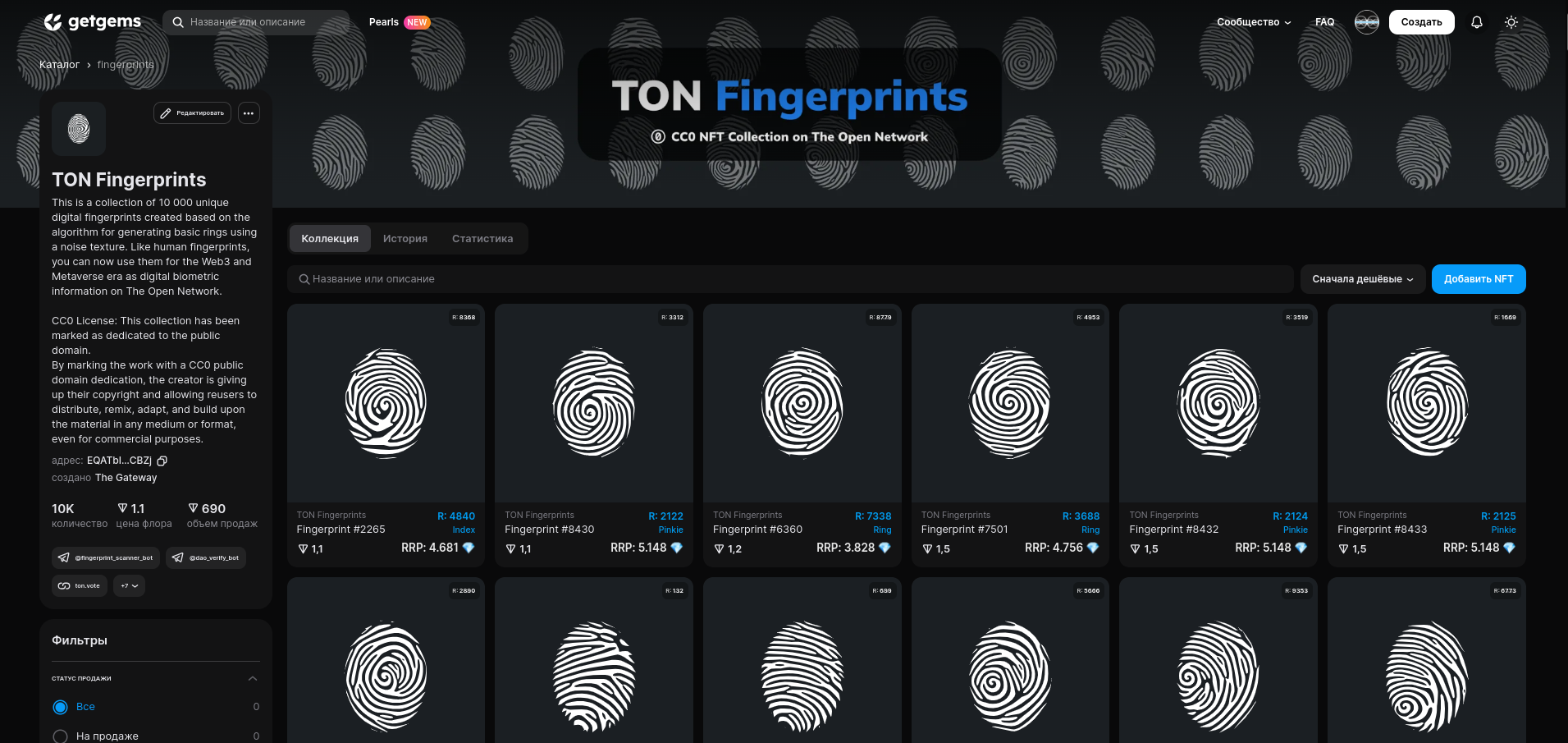The width and height of the screenshot is (1568, 743).
Task: Open the three-dots collection menu
Action: 249,113
